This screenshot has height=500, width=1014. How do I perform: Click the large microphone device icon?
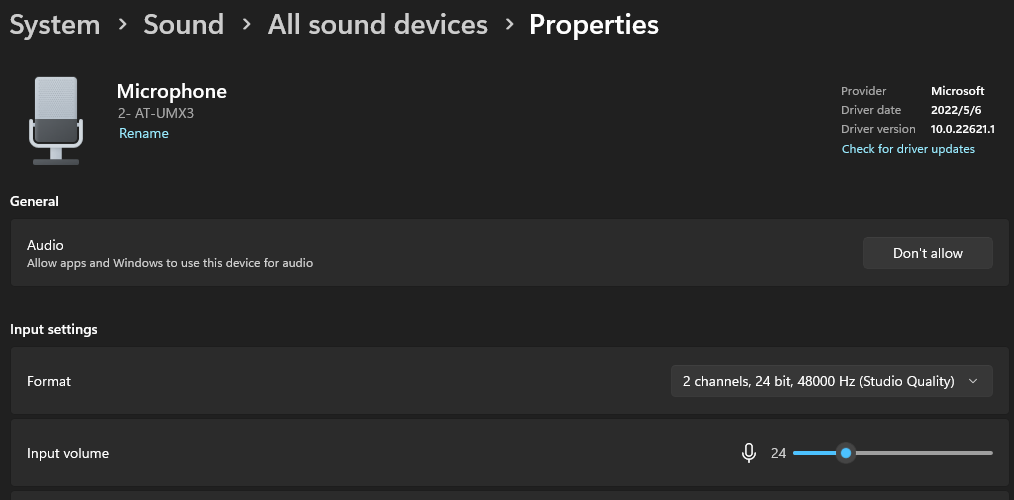tap(56, 121)
